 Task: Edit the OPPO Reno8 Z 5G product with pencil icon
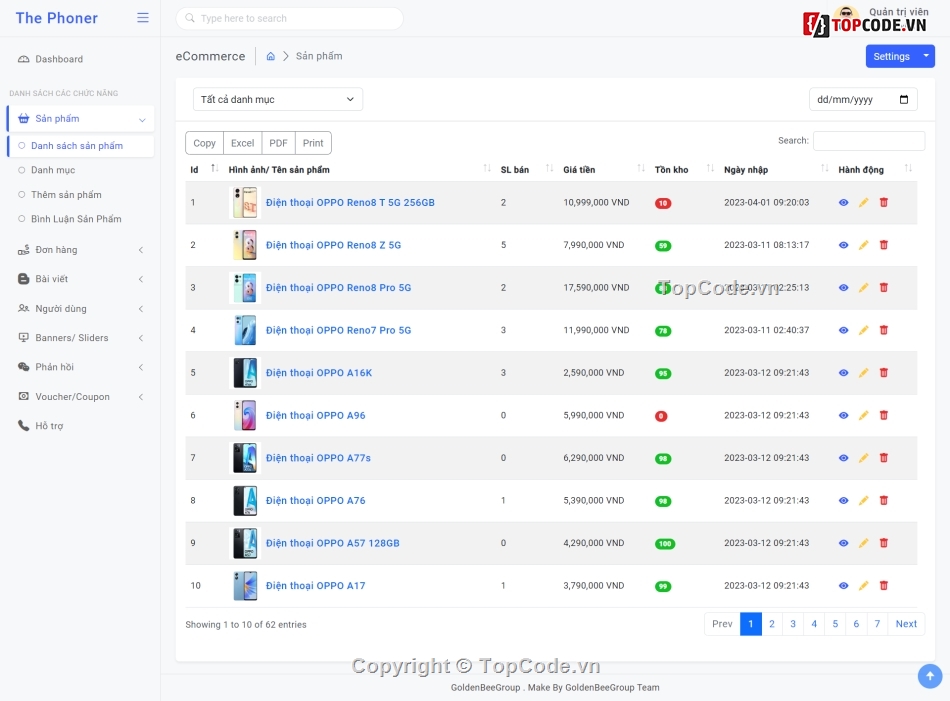click(864, 245)
